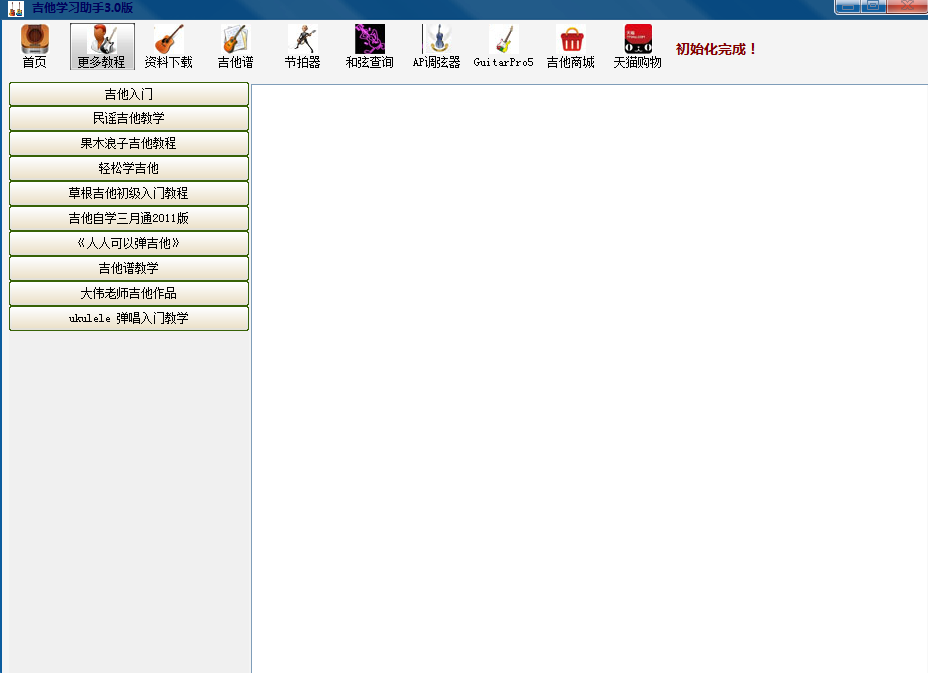Launch the AP调弦器 tuner
Viewport: 928px width, 673px height.
436,47
